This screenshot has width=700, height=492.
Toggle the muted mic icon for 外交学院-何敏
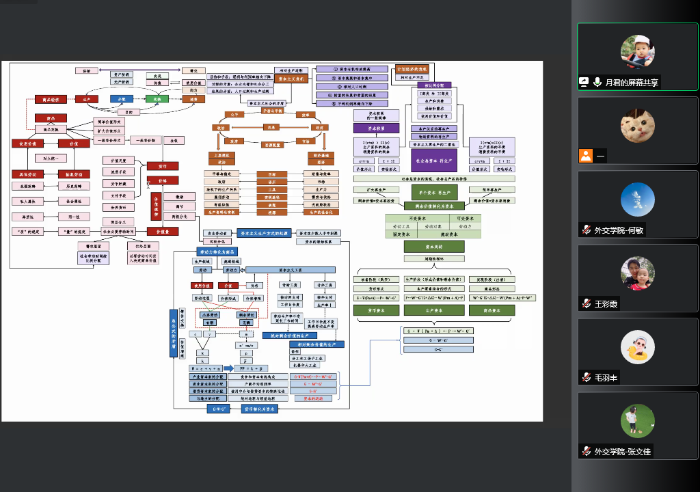click(585, 229)
